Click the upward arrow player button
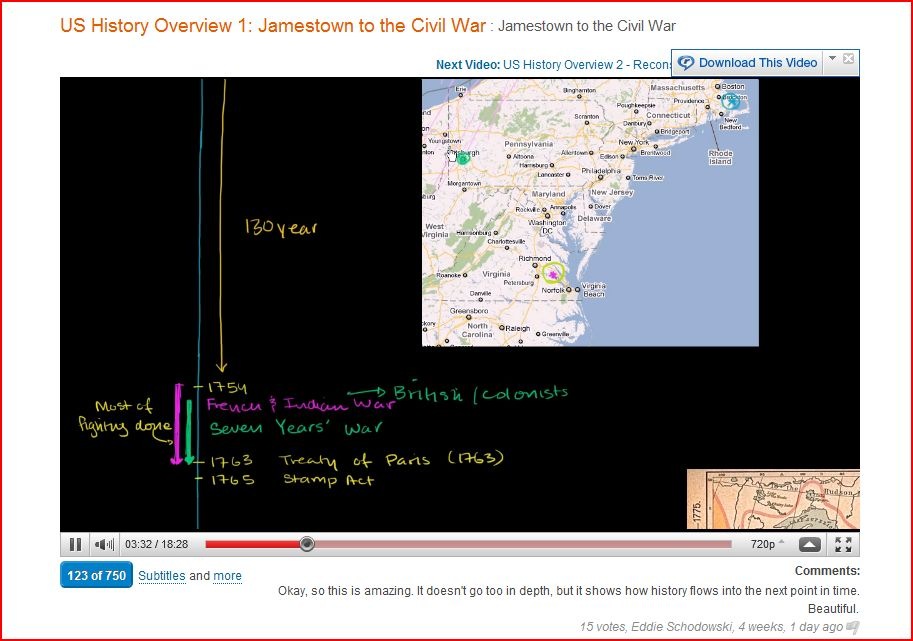This screenshot has width=913, height=641. click(809, 544)
